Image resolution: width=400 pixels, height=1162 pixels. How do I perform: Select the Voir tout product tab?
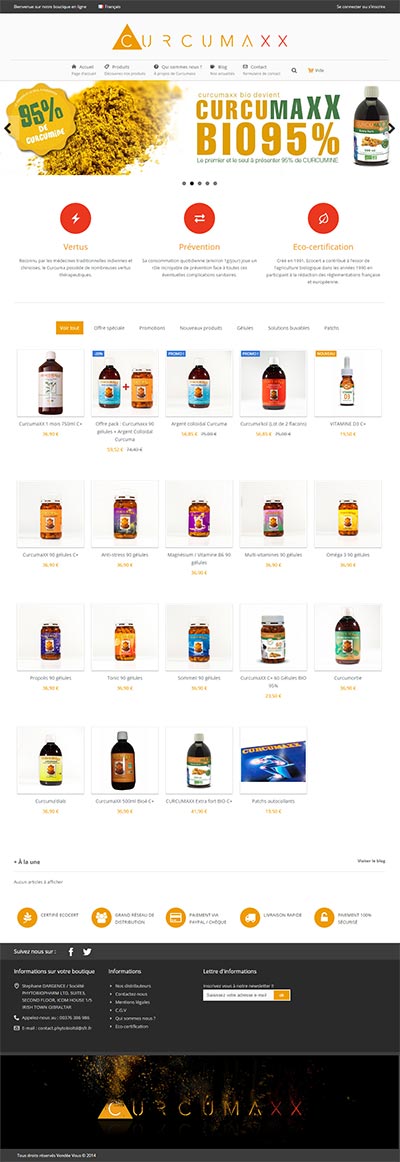(x=70, y=328)
